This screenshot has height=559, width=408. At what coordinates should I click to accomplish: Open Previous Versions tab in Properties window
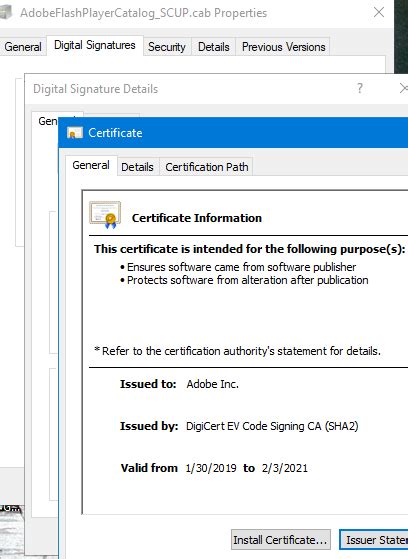284,47
